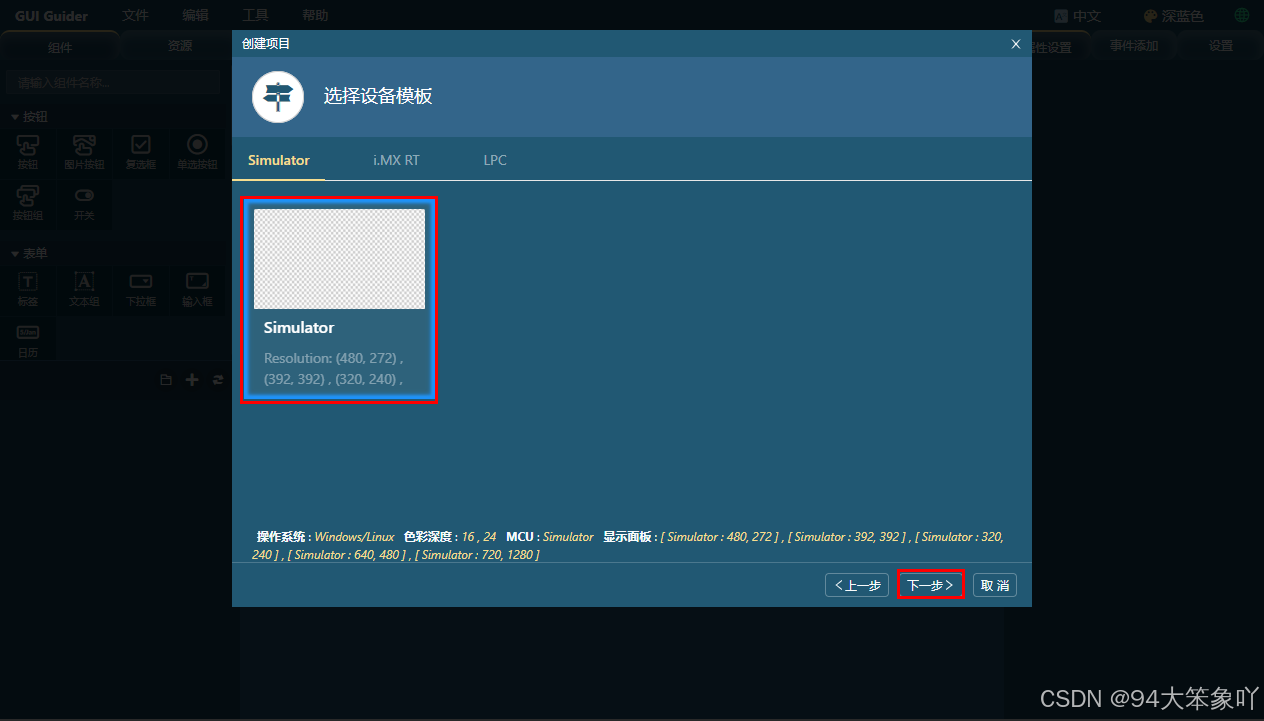Click the folder icon below widget list

click(x=166, y=380)
